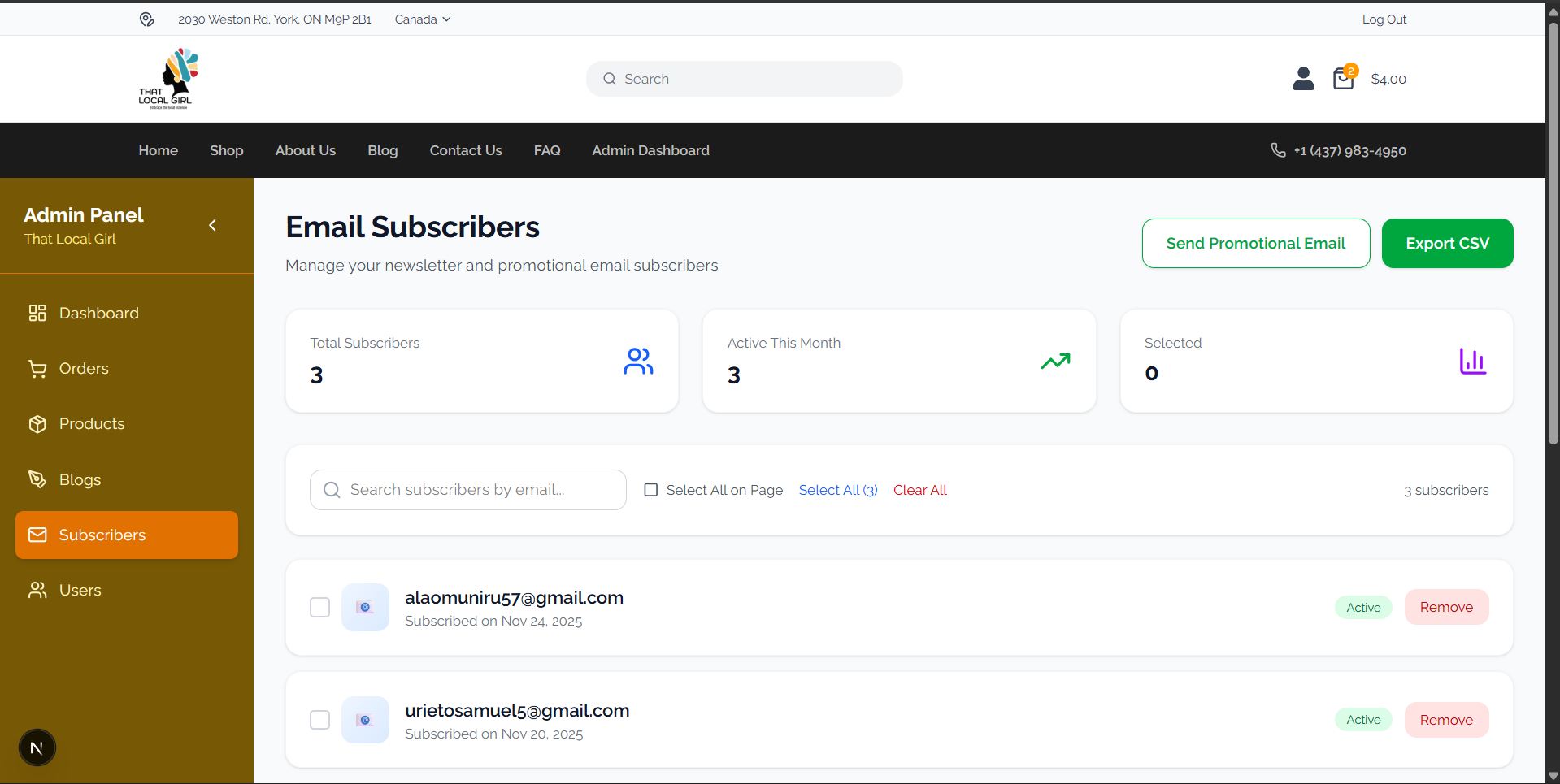Collapse the Admin Panel sidebar chevron
The height and width of the screenshot is (784, 1560).
212,225
